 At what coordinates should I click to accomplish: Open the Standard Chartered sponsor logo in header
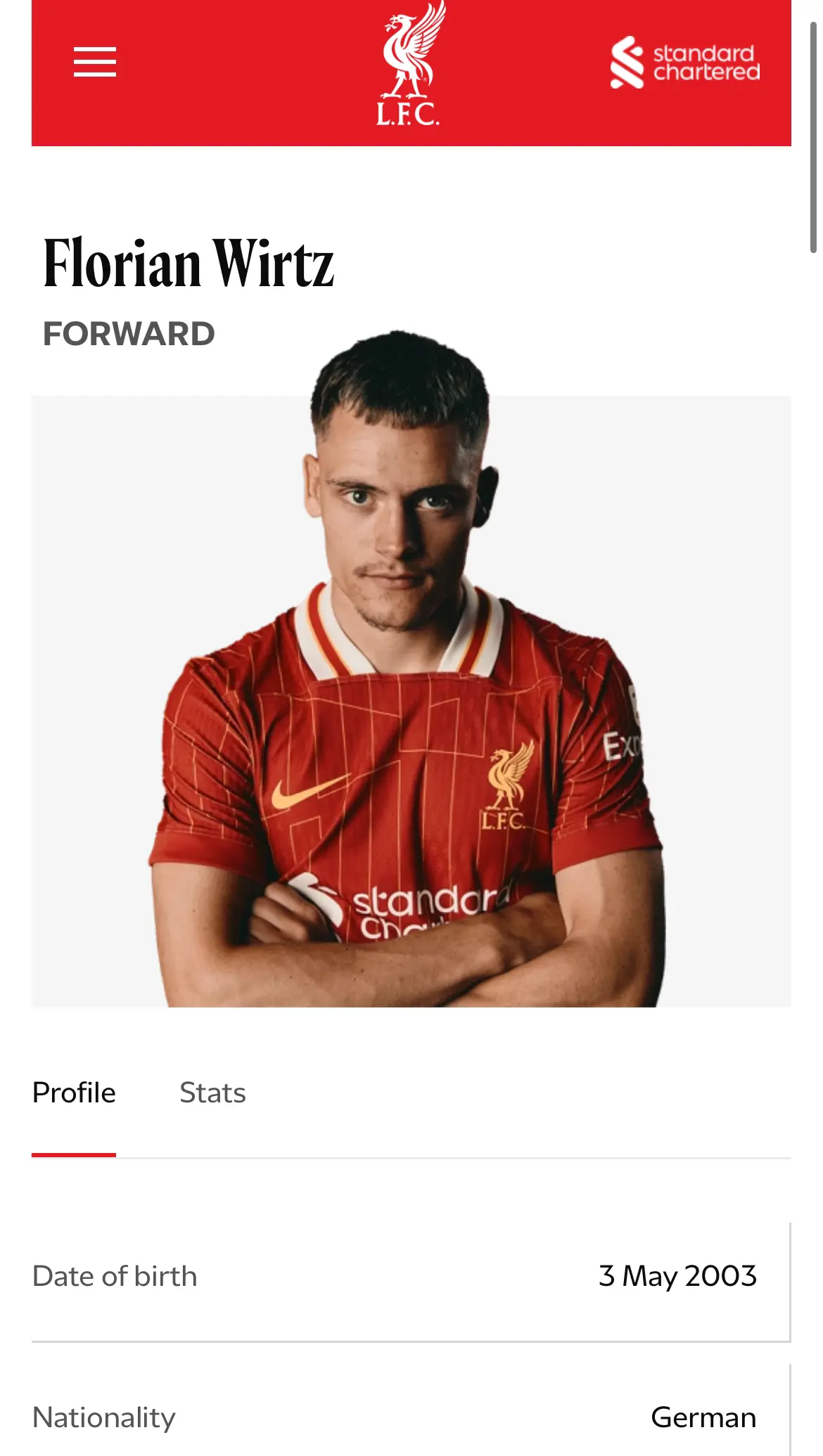pos(685,63)
